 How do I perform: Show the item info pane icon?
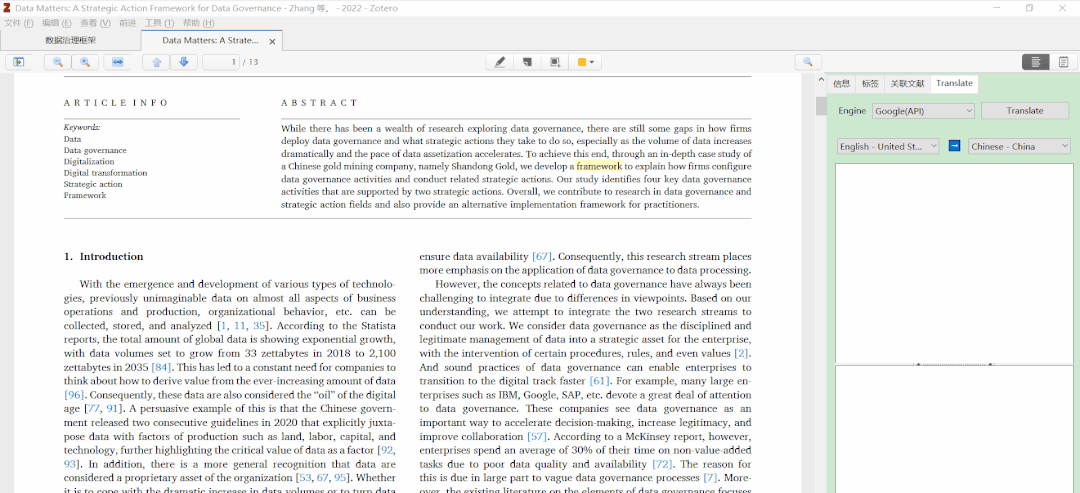click(1035, 62)
